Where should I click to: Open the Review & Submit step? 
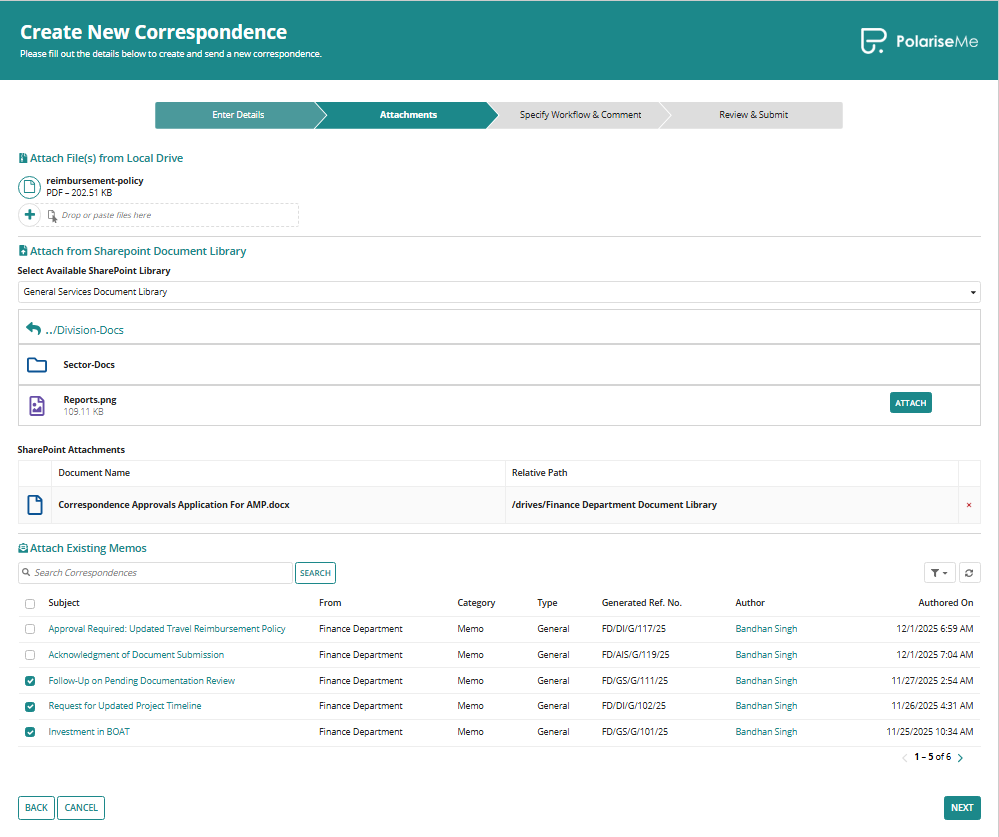click(x=753, y=115)
